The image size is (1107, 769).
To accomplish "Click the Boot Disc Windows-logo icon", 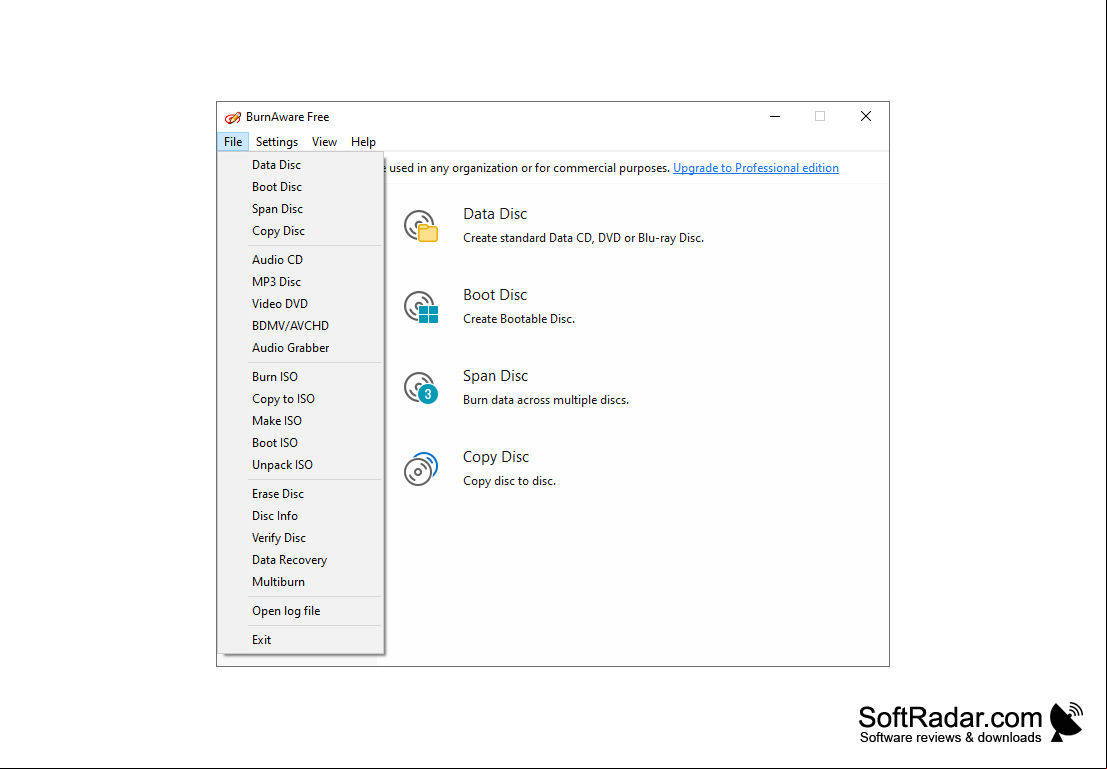I will click(421, 307).
